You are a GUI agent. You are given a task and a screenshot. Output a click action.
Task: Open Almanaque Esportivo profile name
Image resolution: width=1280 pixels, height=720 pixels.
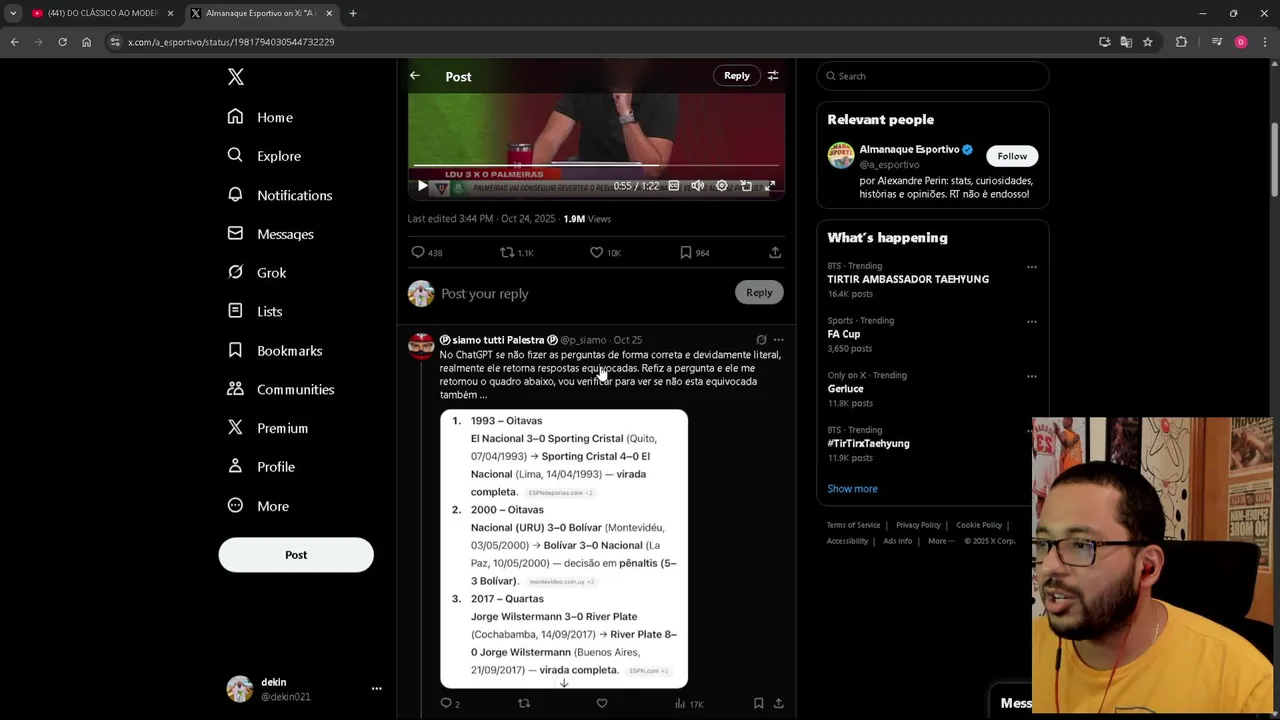coord(909,149)
